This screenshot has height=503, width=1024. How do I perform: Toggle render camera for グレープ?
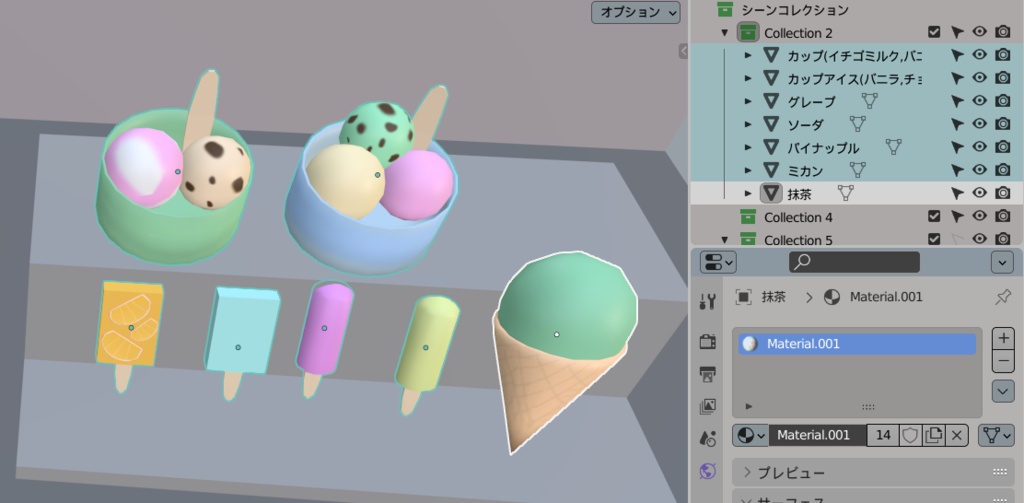pos(1002,101)
